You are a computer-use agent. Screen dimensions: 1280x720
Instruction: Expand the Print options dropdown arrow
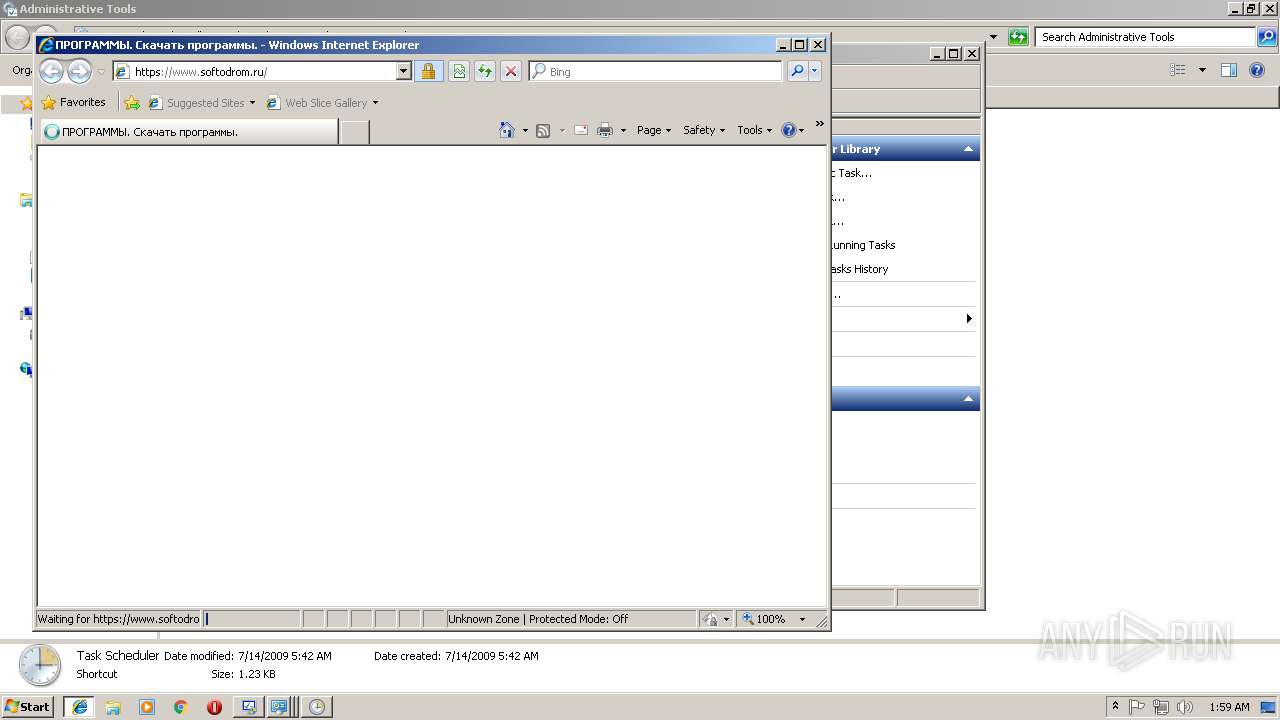point(623,130)
